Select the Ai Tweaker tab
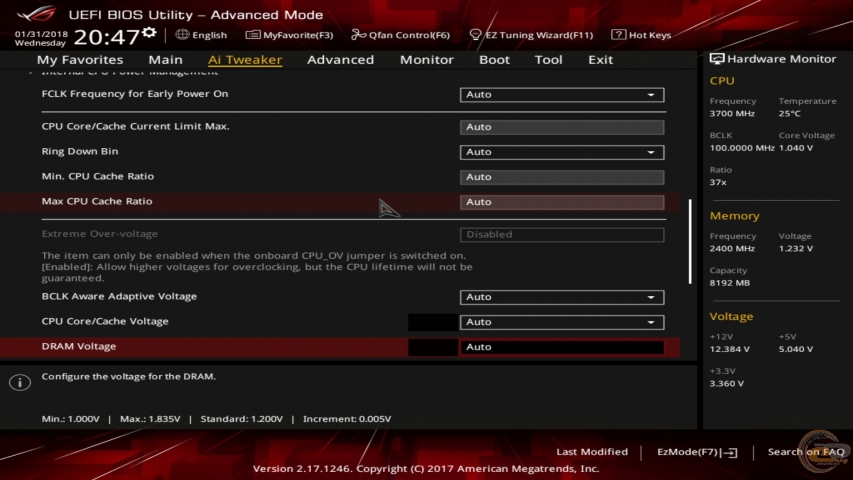853x480 pixels. [x=245, y=59]
